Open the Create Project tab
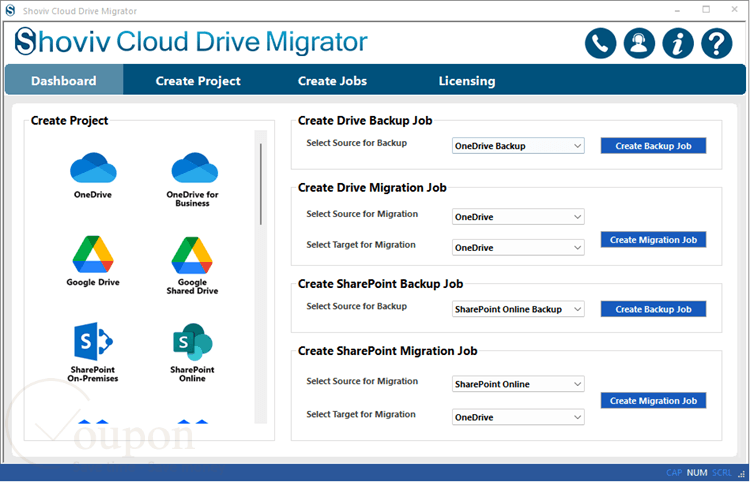Image resolution: width=750 pixels, height=482 pixels. (x=198, y=80)
